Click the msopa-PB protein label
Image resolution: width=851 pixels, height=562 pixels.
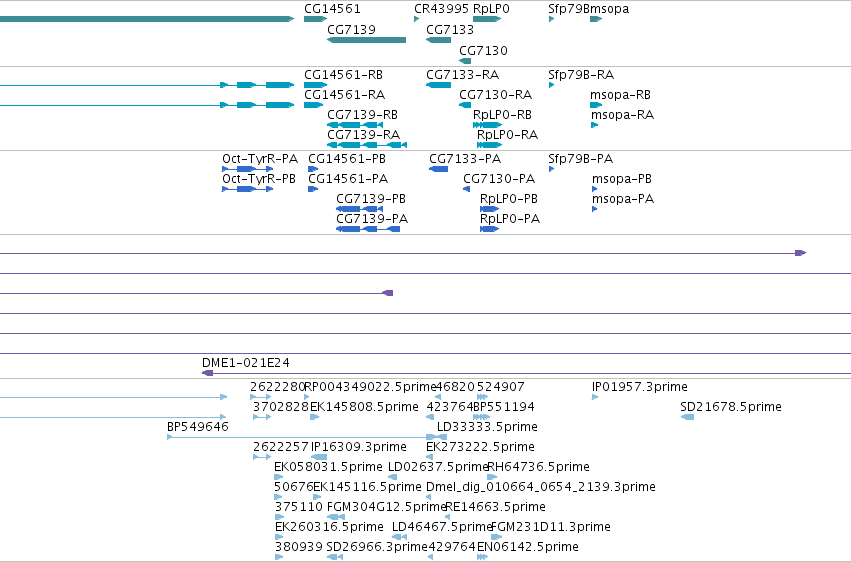(x=622, y=178)
